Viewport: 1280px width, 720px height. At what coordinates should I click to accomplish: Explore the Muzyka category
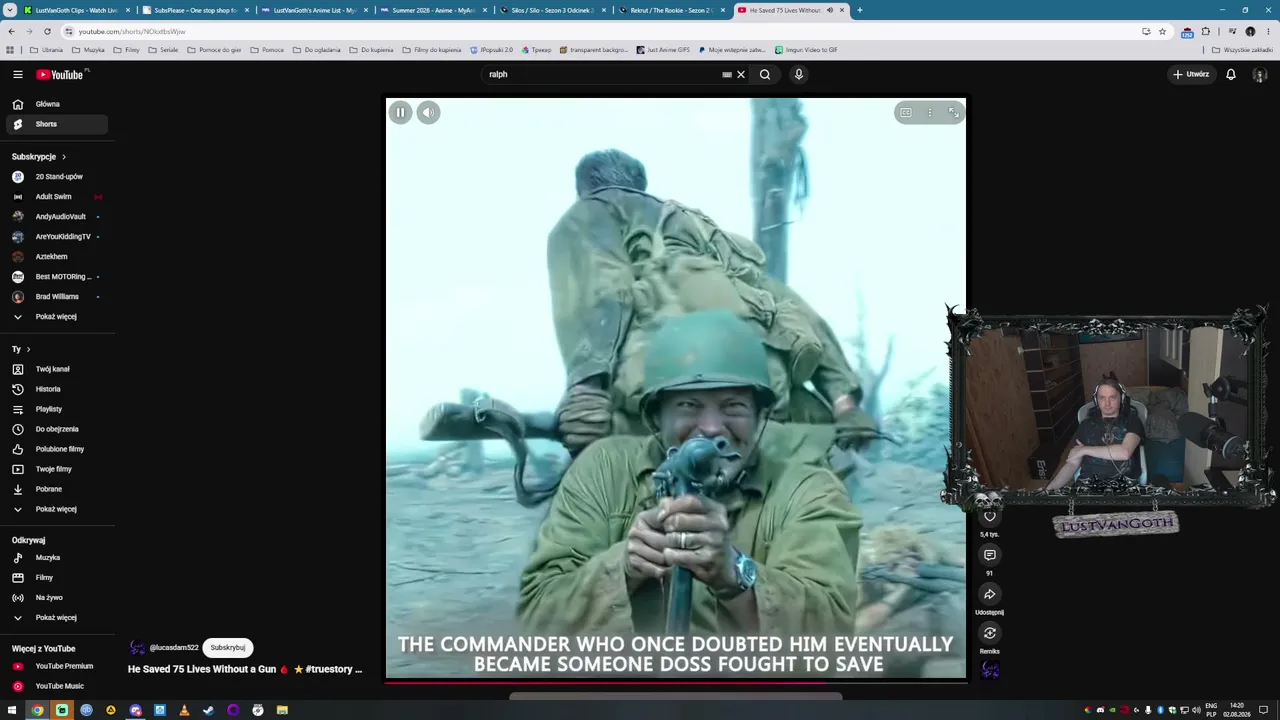coord(56,558)
